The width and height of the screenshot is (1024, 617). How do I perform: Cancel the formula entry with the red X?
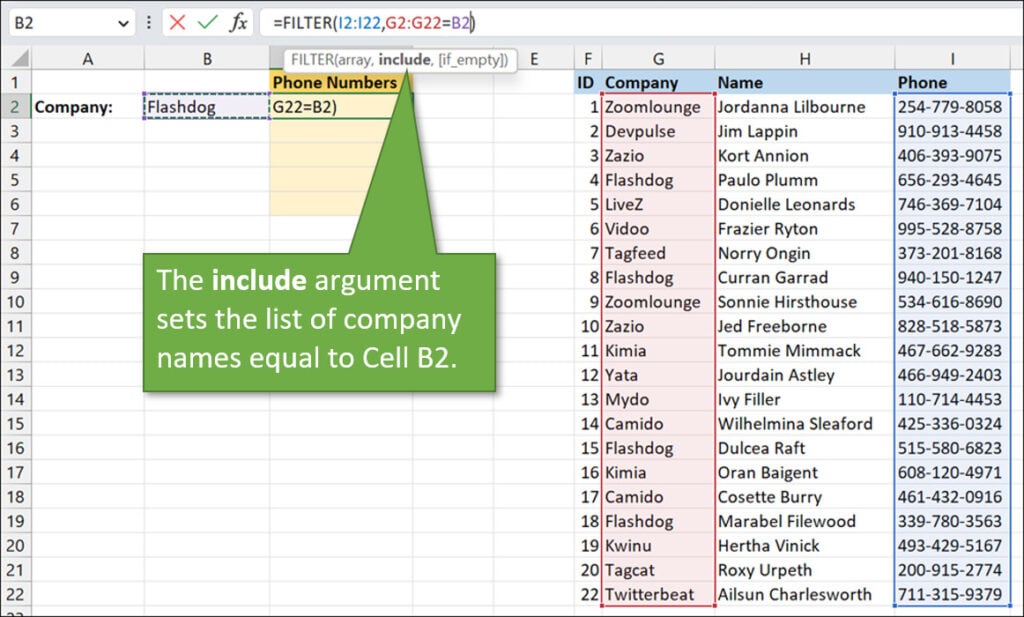click(178, 22)
